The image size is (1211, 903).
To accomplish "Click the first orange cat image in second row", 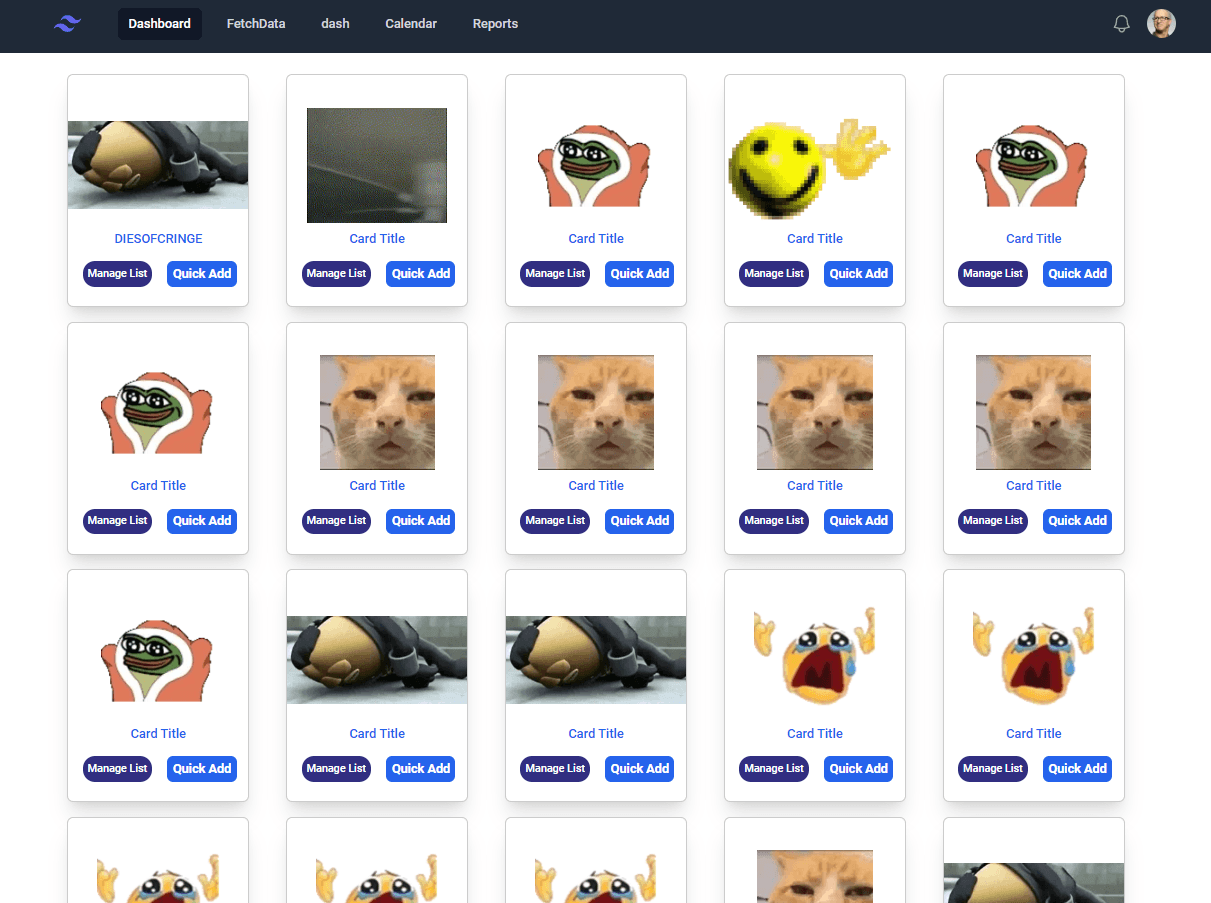I will tap(377, 412).
